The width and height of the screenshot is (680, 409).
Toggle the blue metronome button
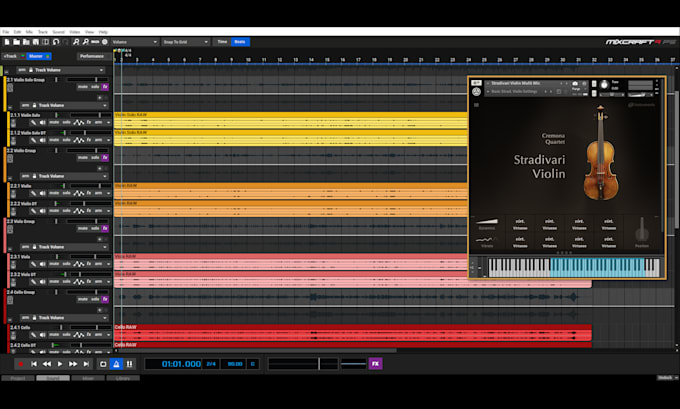[x=116, y=364]
